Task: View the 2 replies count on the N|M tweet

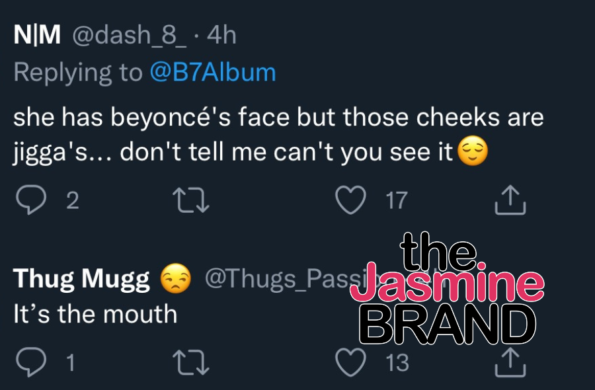Action: [72, 200]
